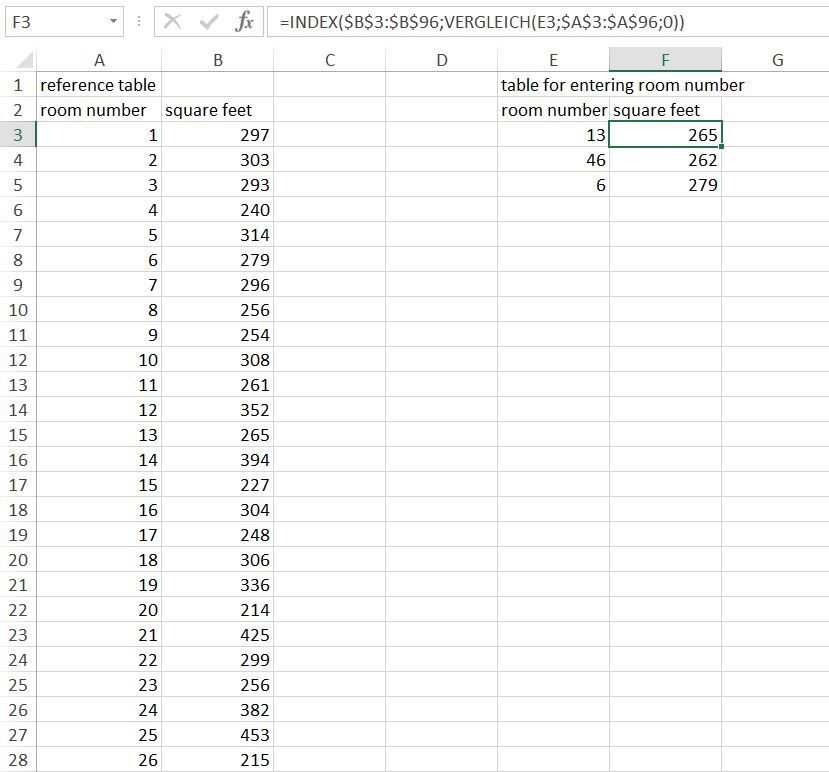Select column A header

(x=99, y=60)
